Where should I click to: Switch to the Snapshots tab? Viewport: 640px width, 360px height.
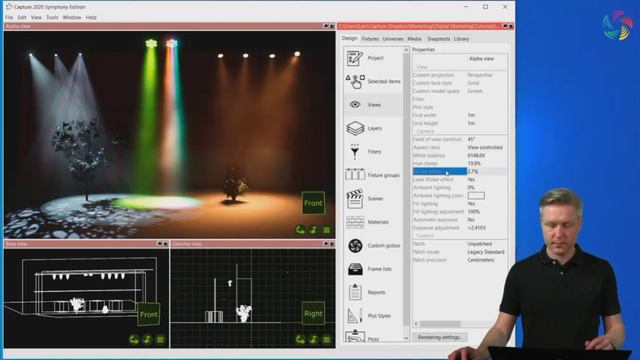coord(438,39)
